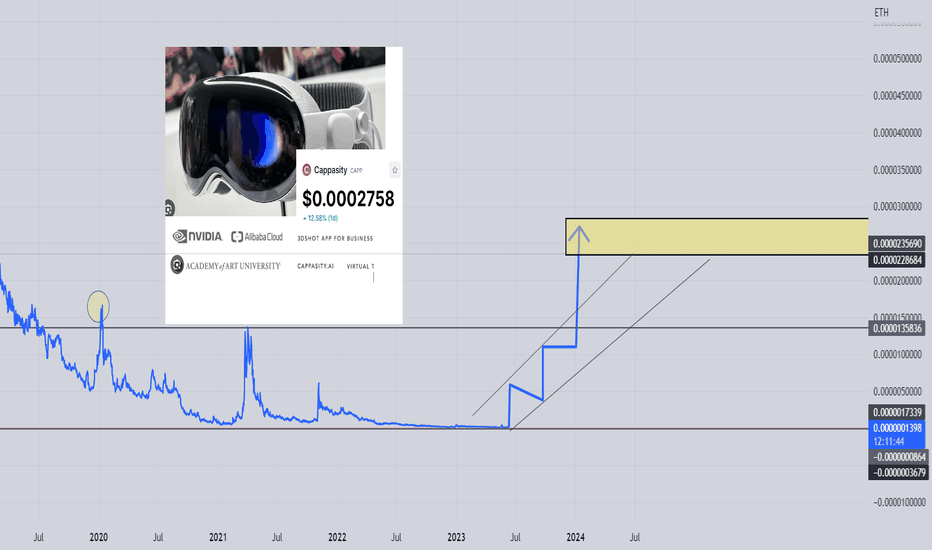Click the CAPPASITY.AI label
932x550 pixels.
[316, 266]
